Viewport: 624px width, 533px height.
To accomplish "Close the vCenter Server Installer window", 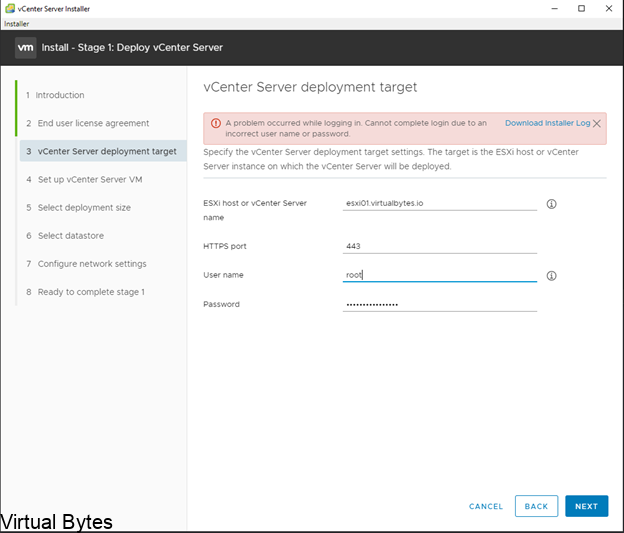I will coord(609,8).
